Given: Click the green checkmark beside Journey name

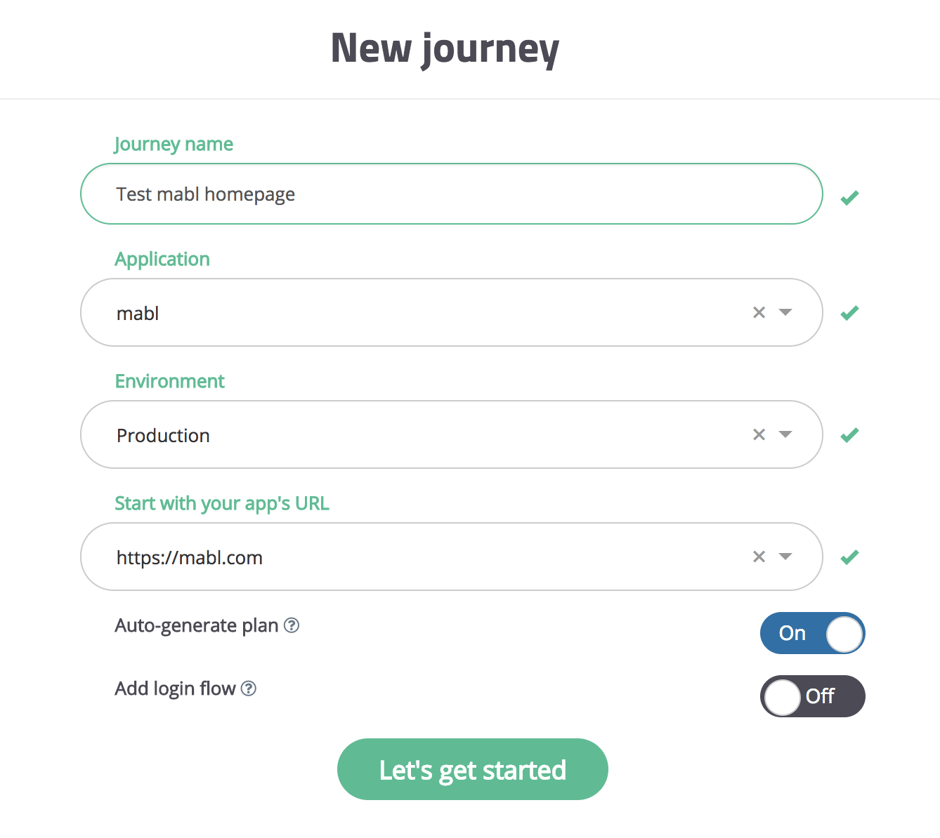Looking at the screenshot, I should (x=849, y=197).
